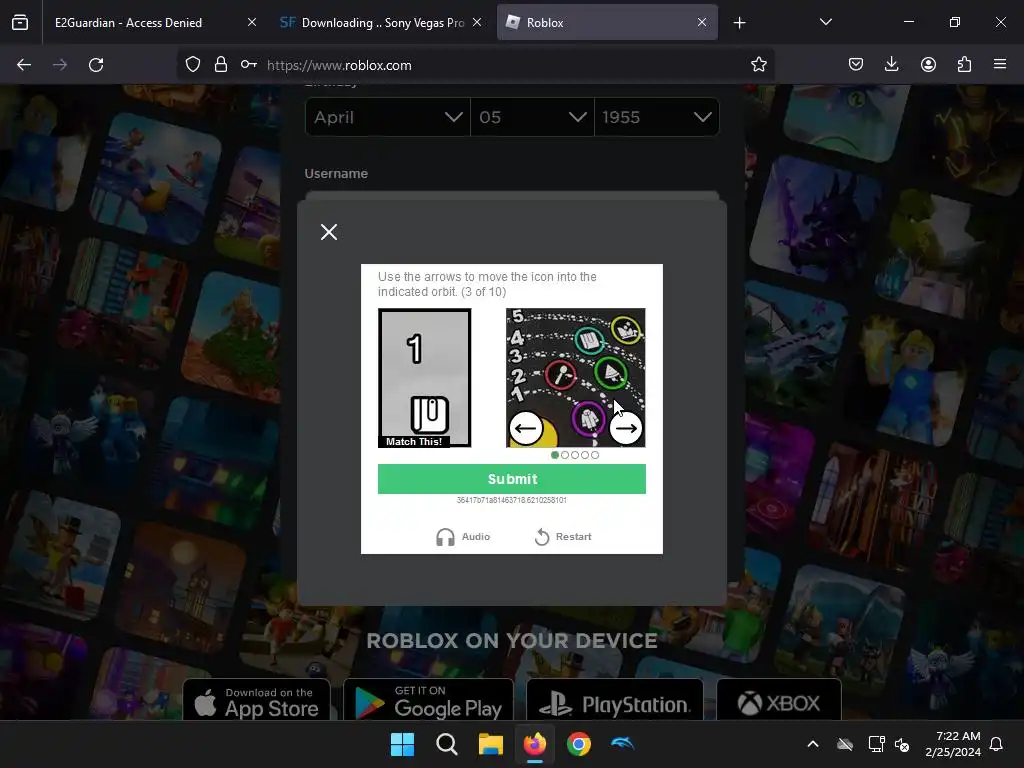Open Windows Search from the taskbar
Image resolution: width=1024 pixels, height=768 pixels.
447,744
